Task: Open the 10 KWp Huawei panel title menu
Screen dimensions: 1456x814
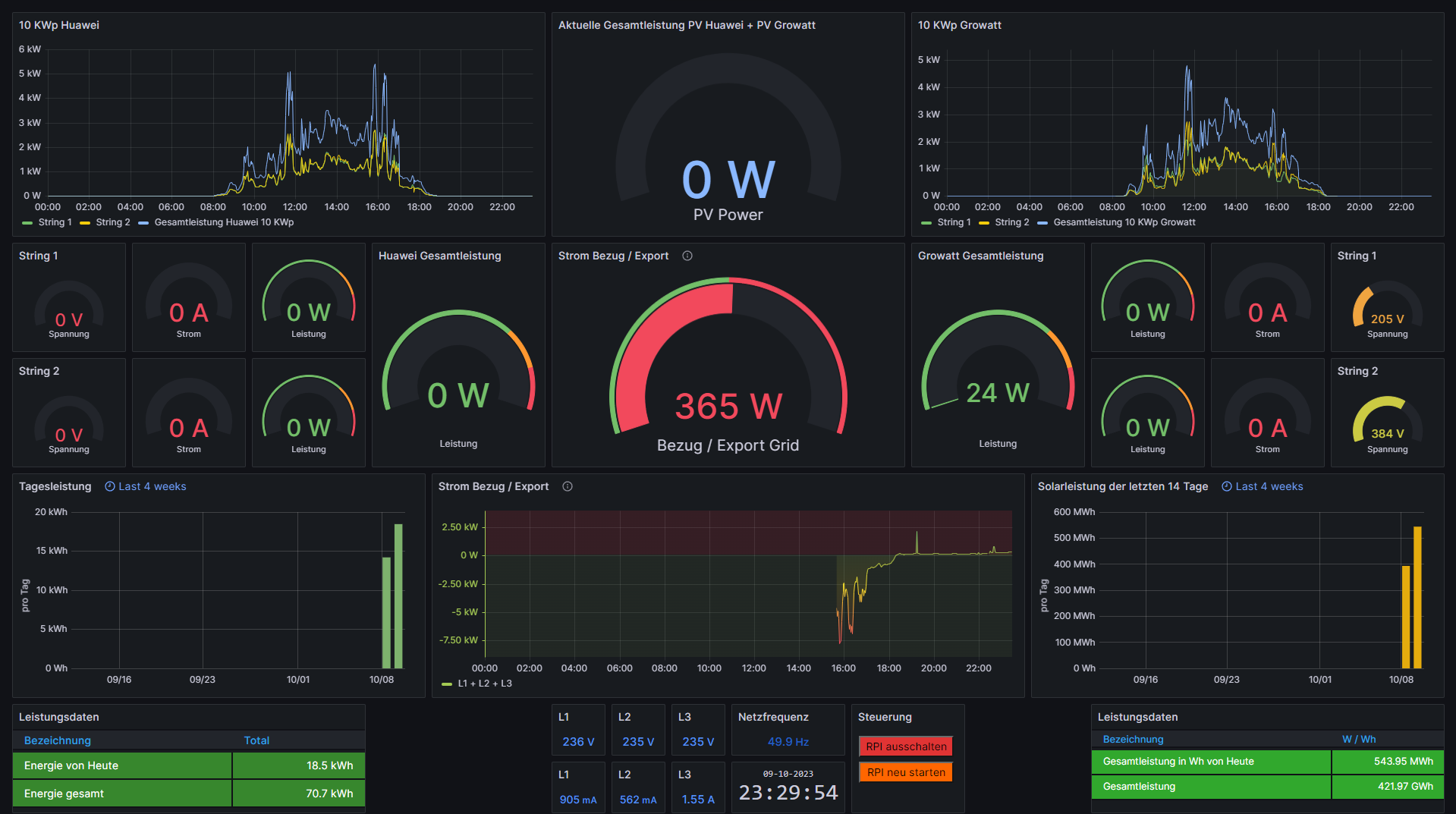Action: 59,25
